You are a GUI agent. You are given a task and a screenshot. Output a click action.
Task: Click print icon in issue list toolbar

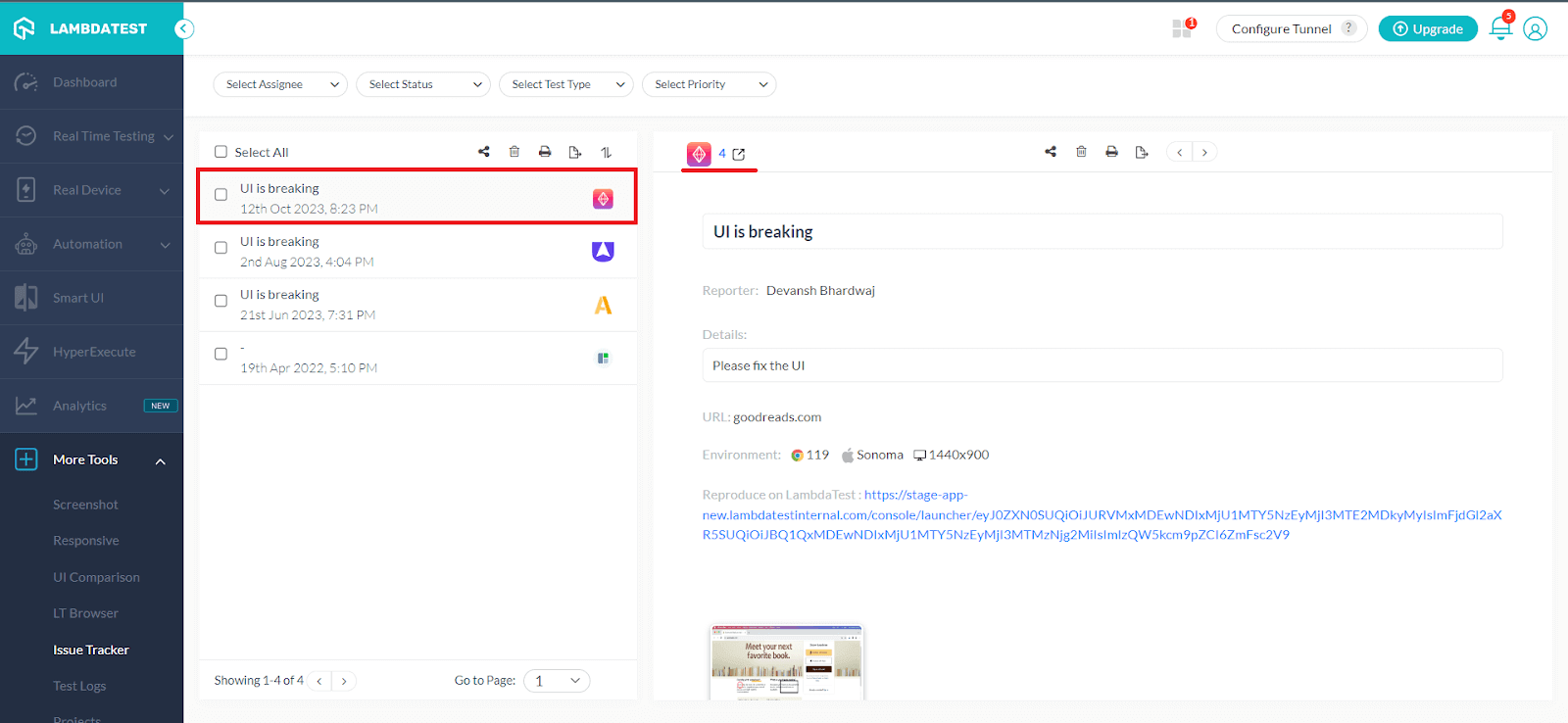coord(545,152)
